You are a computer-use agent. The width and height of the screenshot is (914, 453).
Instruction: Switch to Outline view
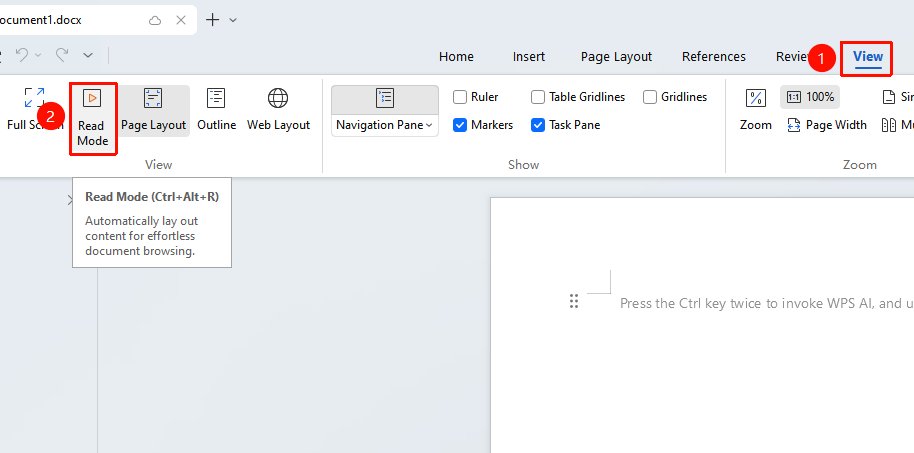[216, 111]
